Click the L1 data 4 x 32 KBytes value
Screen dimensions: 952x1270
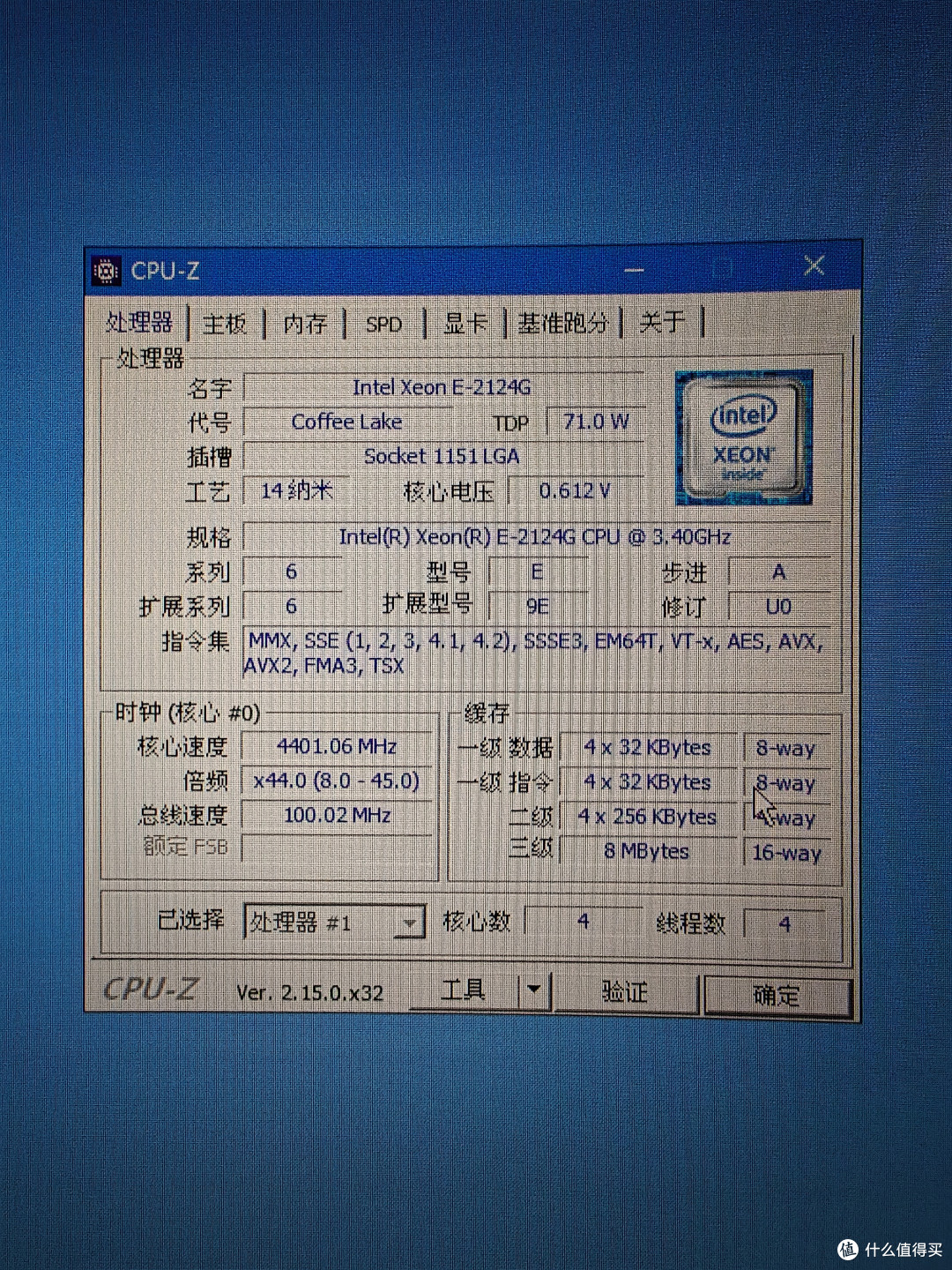(x=648, y=748)
